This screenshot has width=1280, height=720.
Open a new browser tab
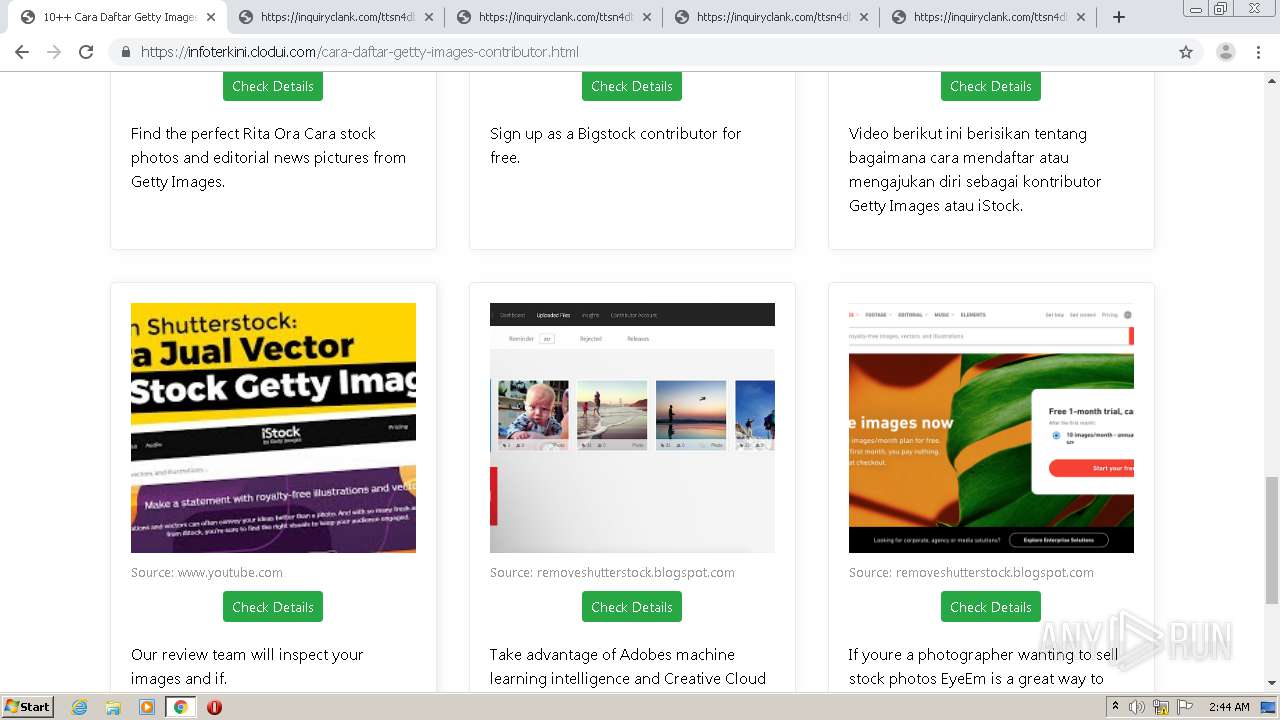pos(1119,17)
